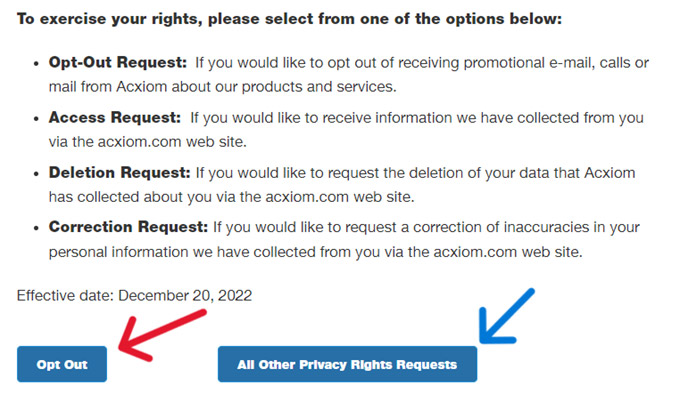This screenshot has height=417, width=680.
Task: Click the bold 'Access Request:' label
Action: (x=114, y=117)
